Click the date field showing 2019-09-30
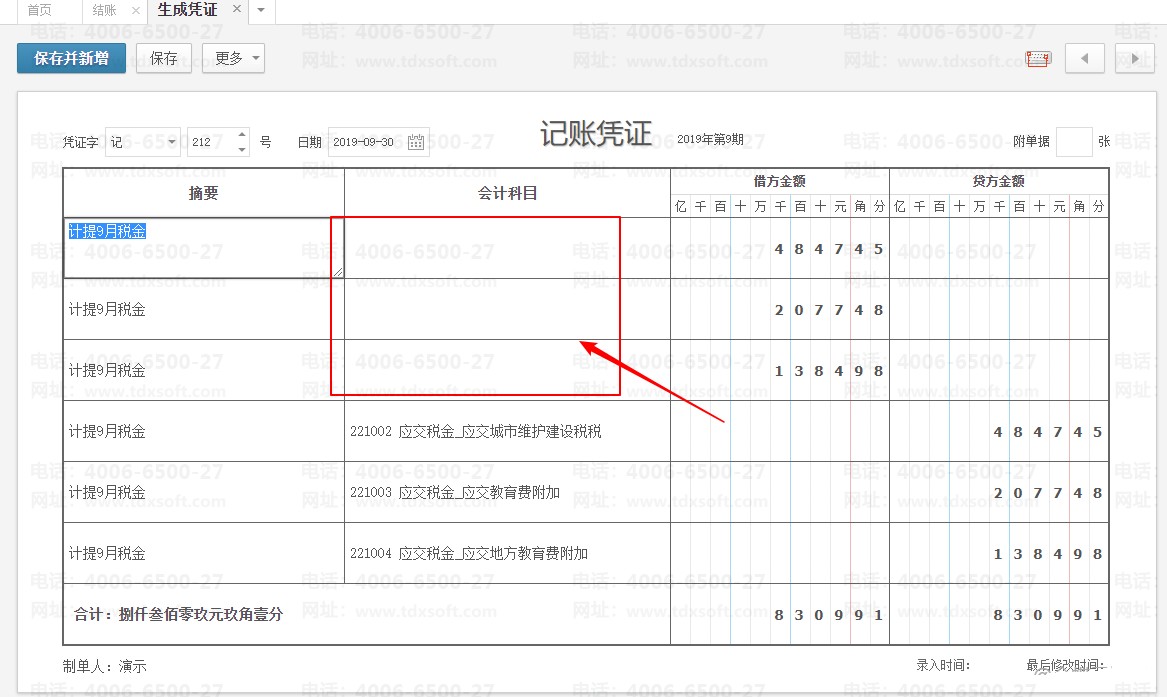 point(367,142)
